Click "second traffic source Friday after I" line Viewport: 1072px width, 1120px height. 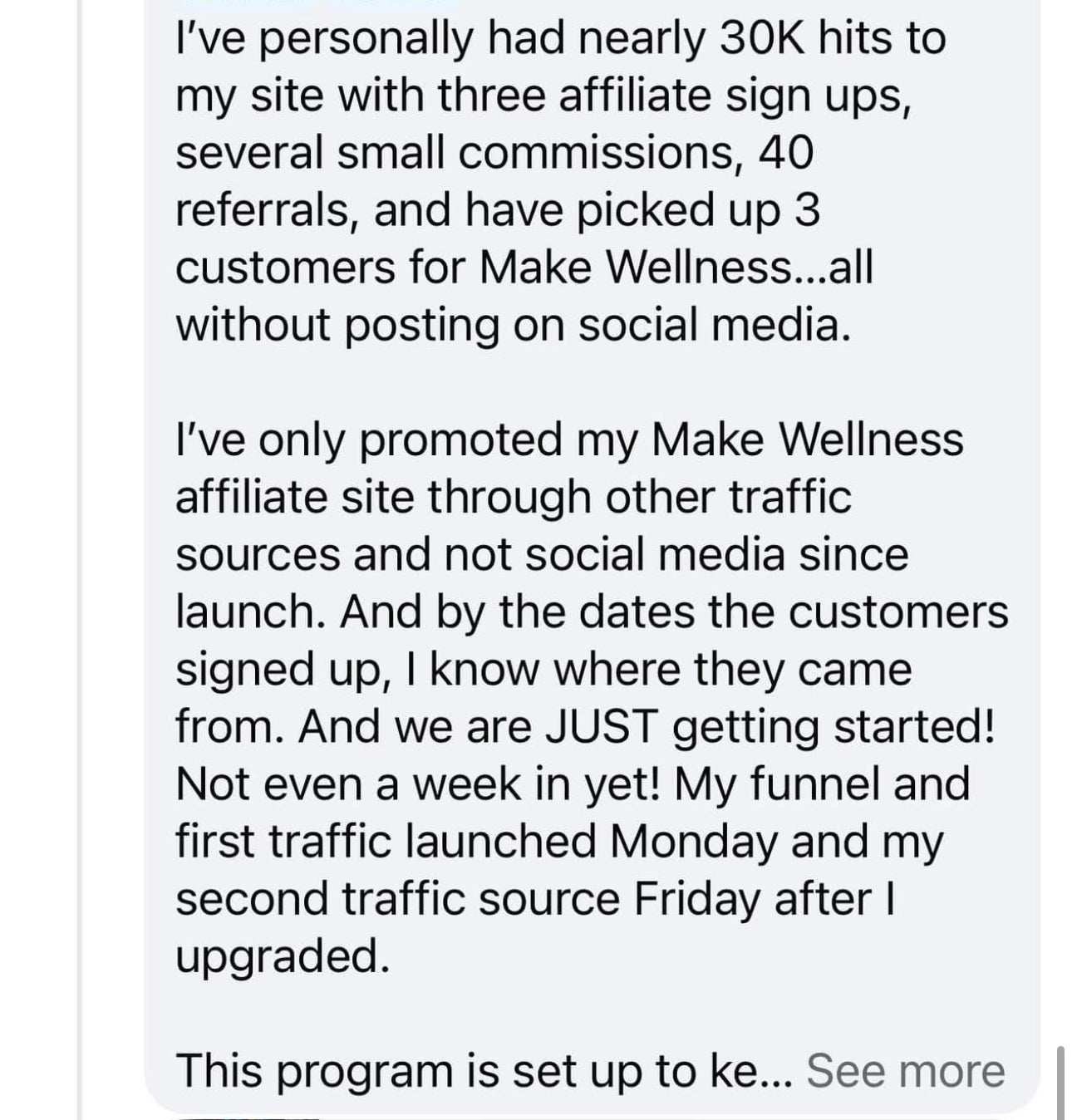coord(536,899)
